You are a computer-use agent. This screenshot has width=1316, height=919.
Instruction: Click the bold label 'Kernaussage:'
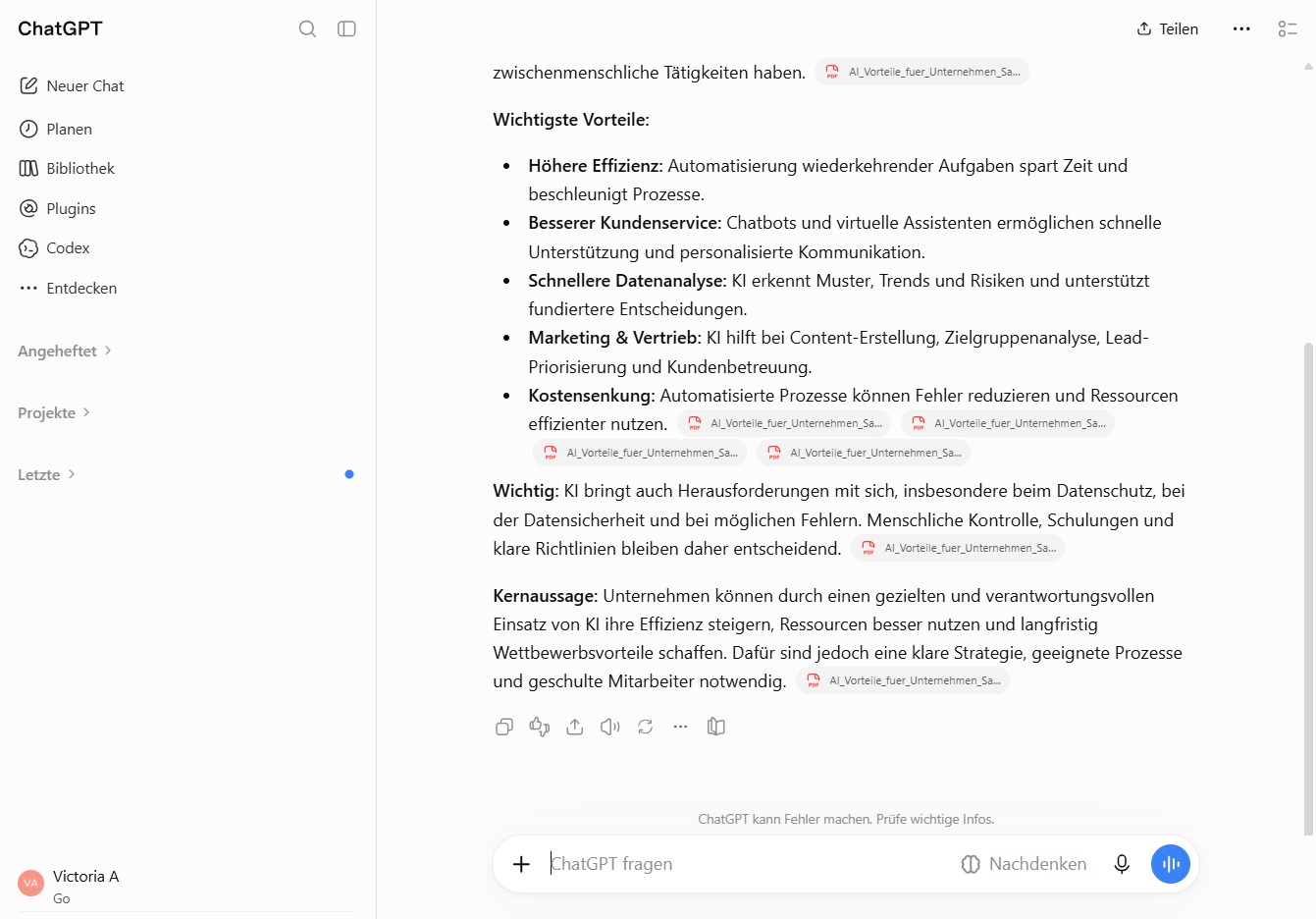pyautogui.click(x=546, y=596)
